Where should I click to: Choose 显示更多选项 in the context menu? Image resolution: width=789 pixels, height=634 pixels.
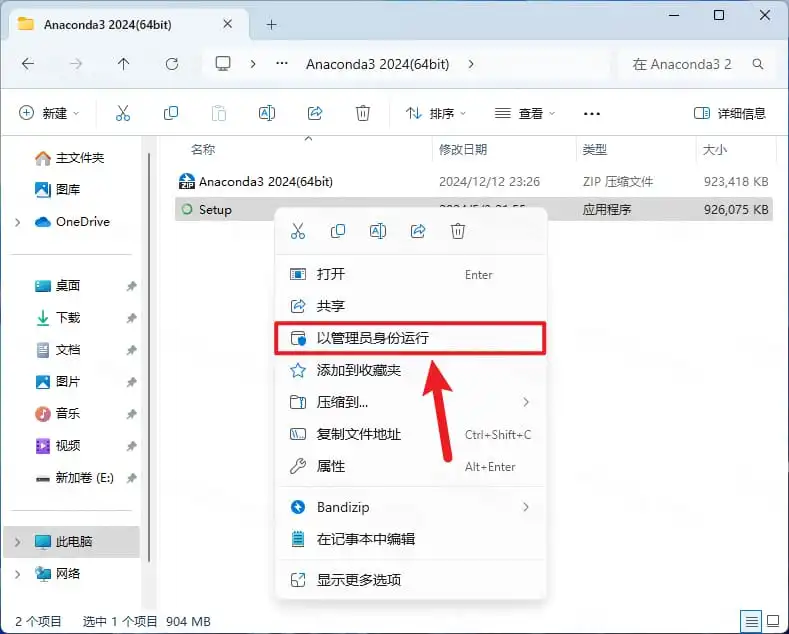coord(411,580)
